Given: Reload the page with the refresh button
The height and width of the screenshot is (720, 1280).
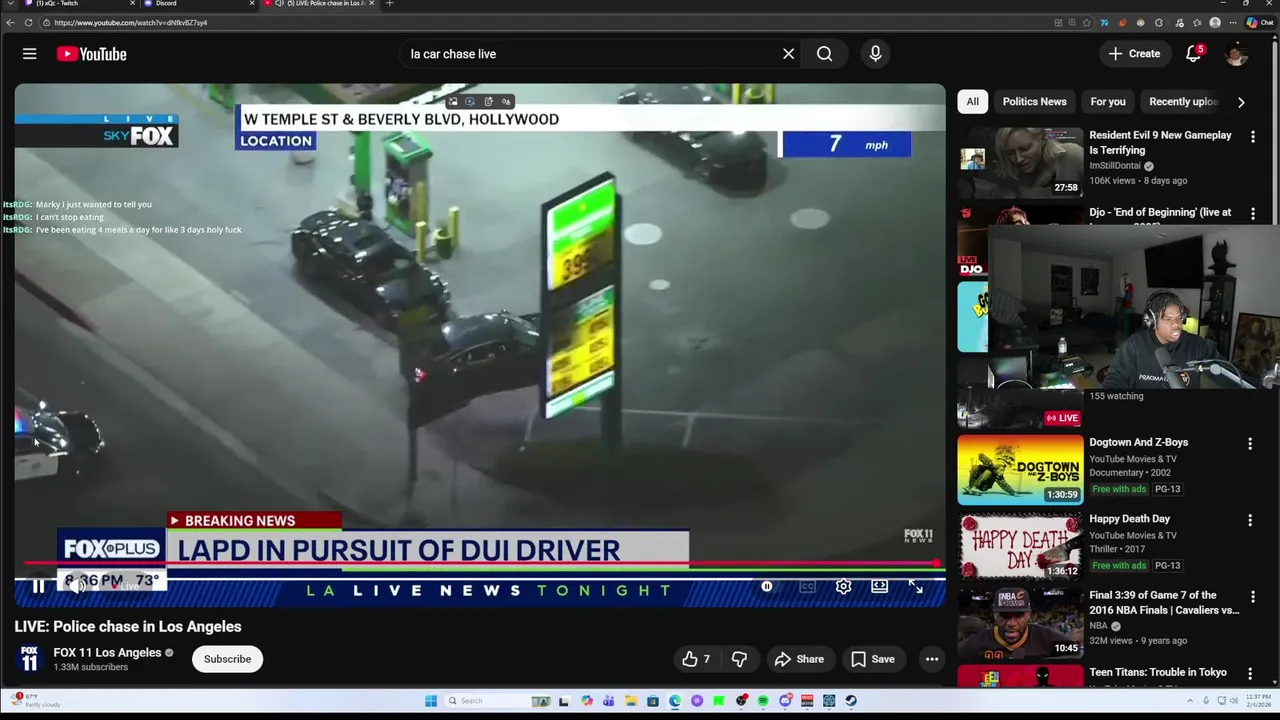Looking at the screenshot, I should [x=28, y=22].
